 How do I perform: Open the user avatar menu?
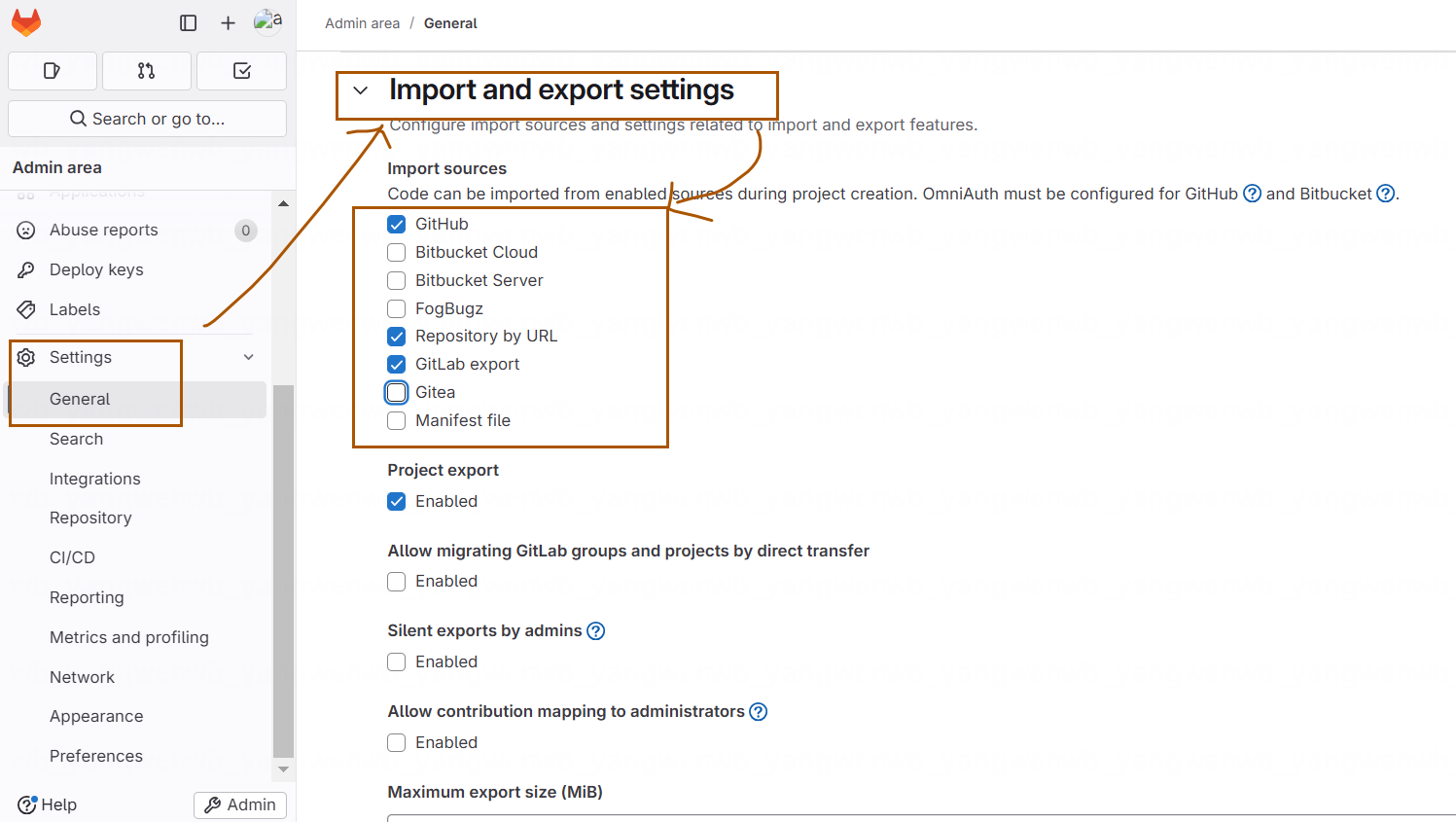(x=267, y=20)
